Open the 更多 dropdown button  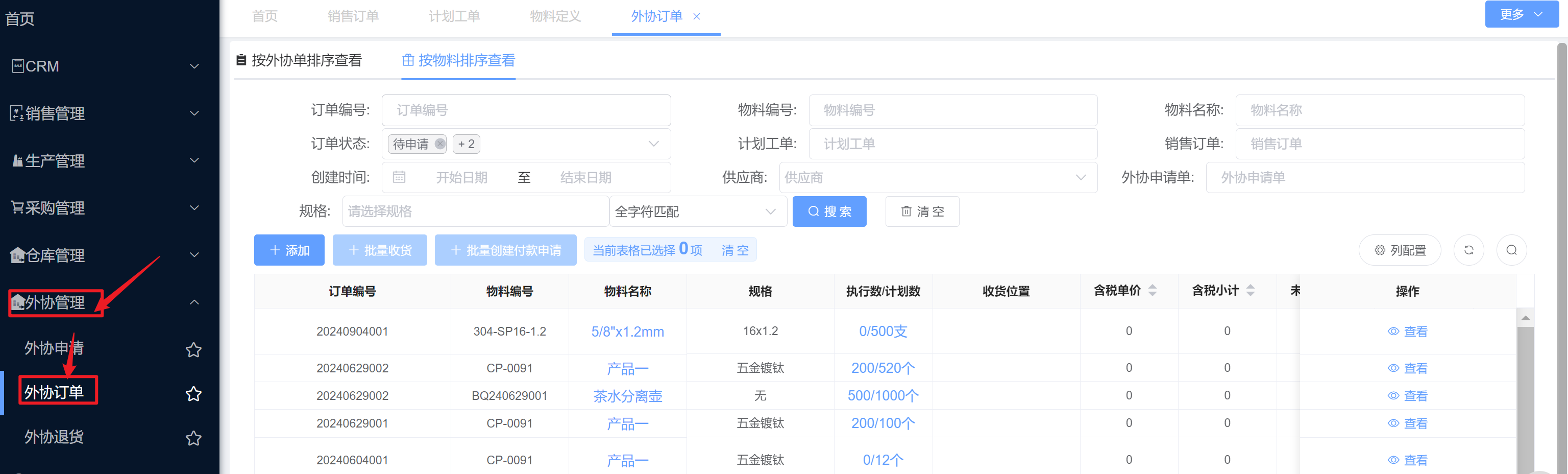pyautogui.click(x=1521, y=14)
